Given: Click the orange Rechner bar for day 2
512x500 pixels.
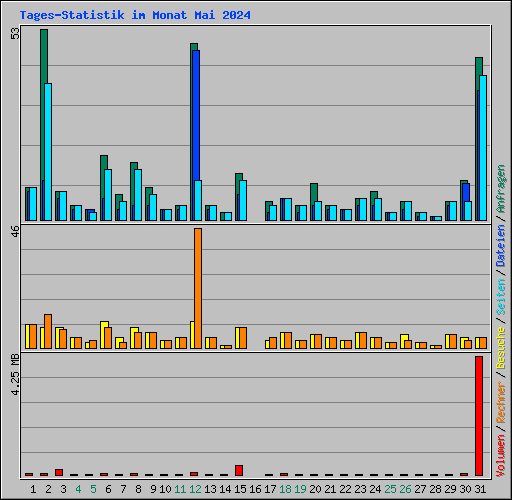Looking at the screenshot, I should 48,332.
